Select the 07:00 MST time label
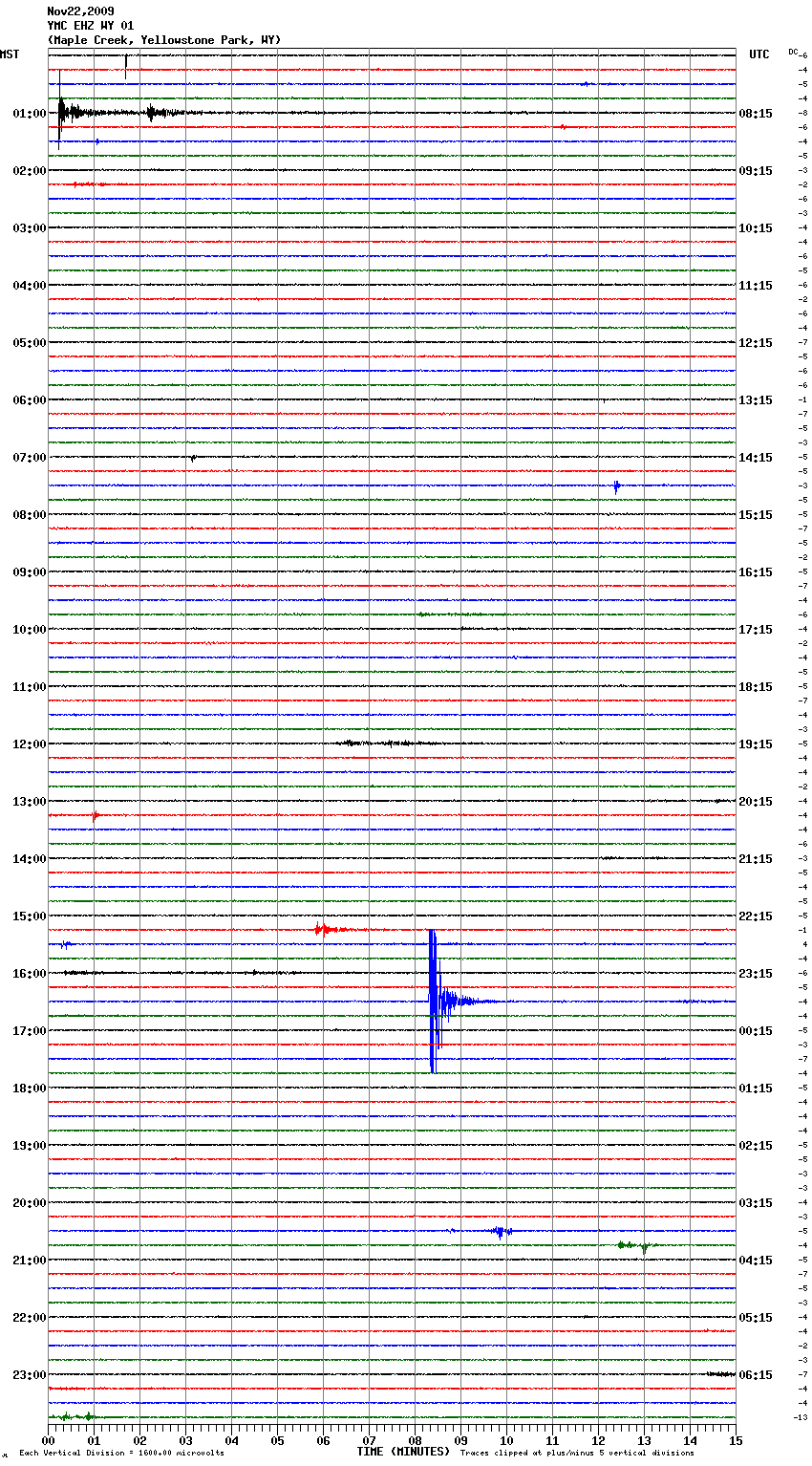 (x=29, y=457)
